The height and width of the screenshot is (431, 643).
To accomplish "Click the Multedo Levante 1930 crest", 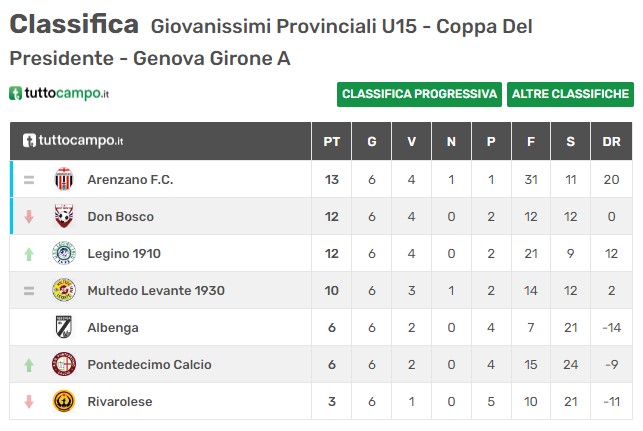I will [64, 290].
